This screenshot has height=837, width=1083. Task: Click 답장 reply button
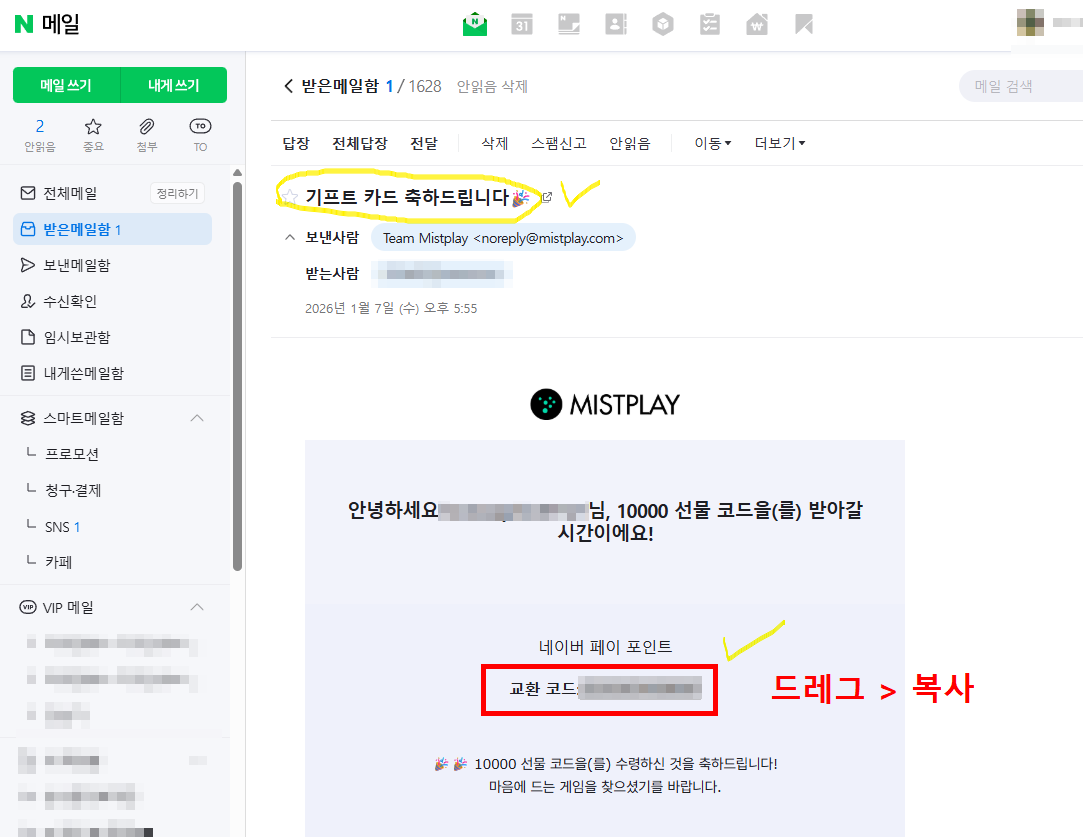(x=296, y=143)
